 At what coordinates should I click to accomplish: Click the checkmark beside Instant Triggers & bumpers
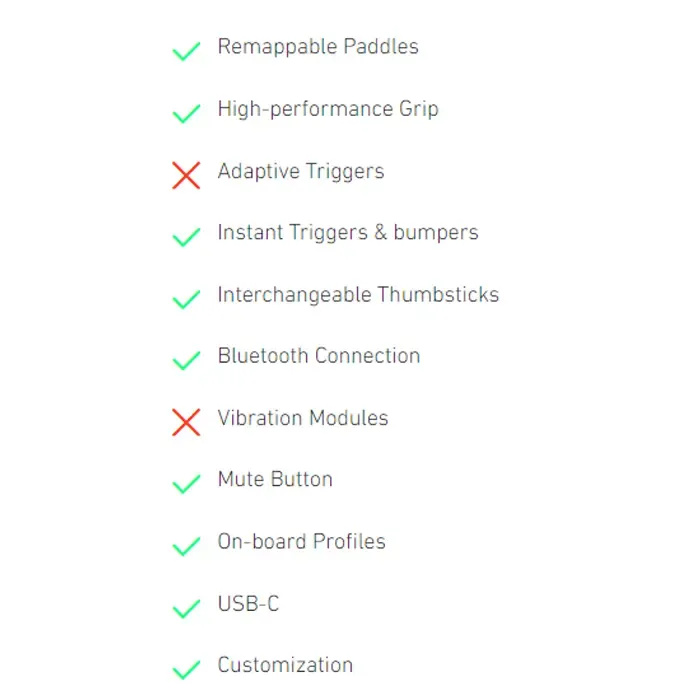186,237
